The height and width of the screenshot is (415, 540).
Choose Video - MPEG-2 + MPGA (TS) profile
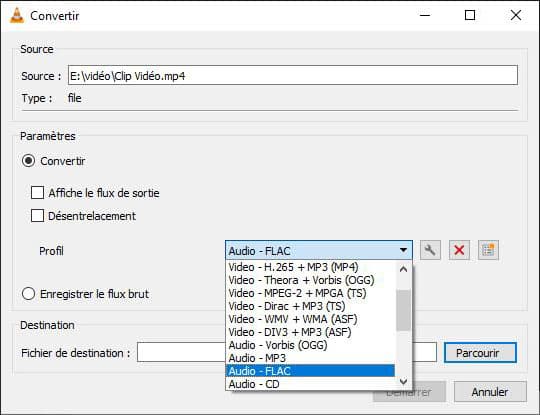point(310,293)
